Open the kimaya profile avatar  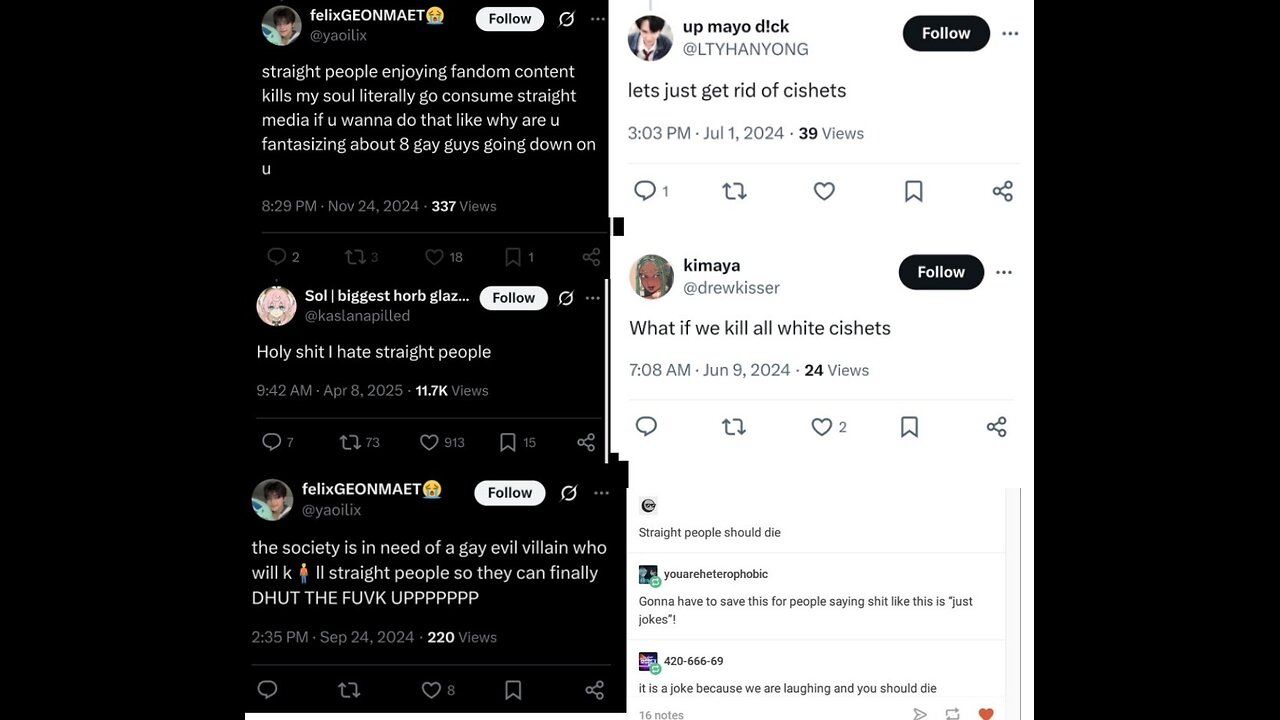(651, 277)
